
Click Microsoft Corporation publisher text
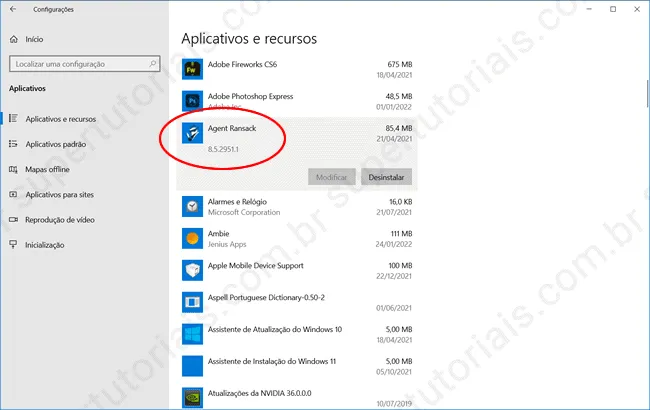coord(244,212)
